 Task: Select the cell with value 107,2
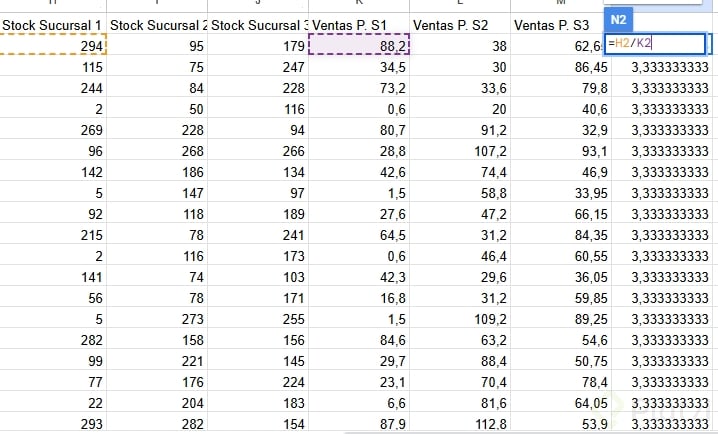tap(460, 150)
